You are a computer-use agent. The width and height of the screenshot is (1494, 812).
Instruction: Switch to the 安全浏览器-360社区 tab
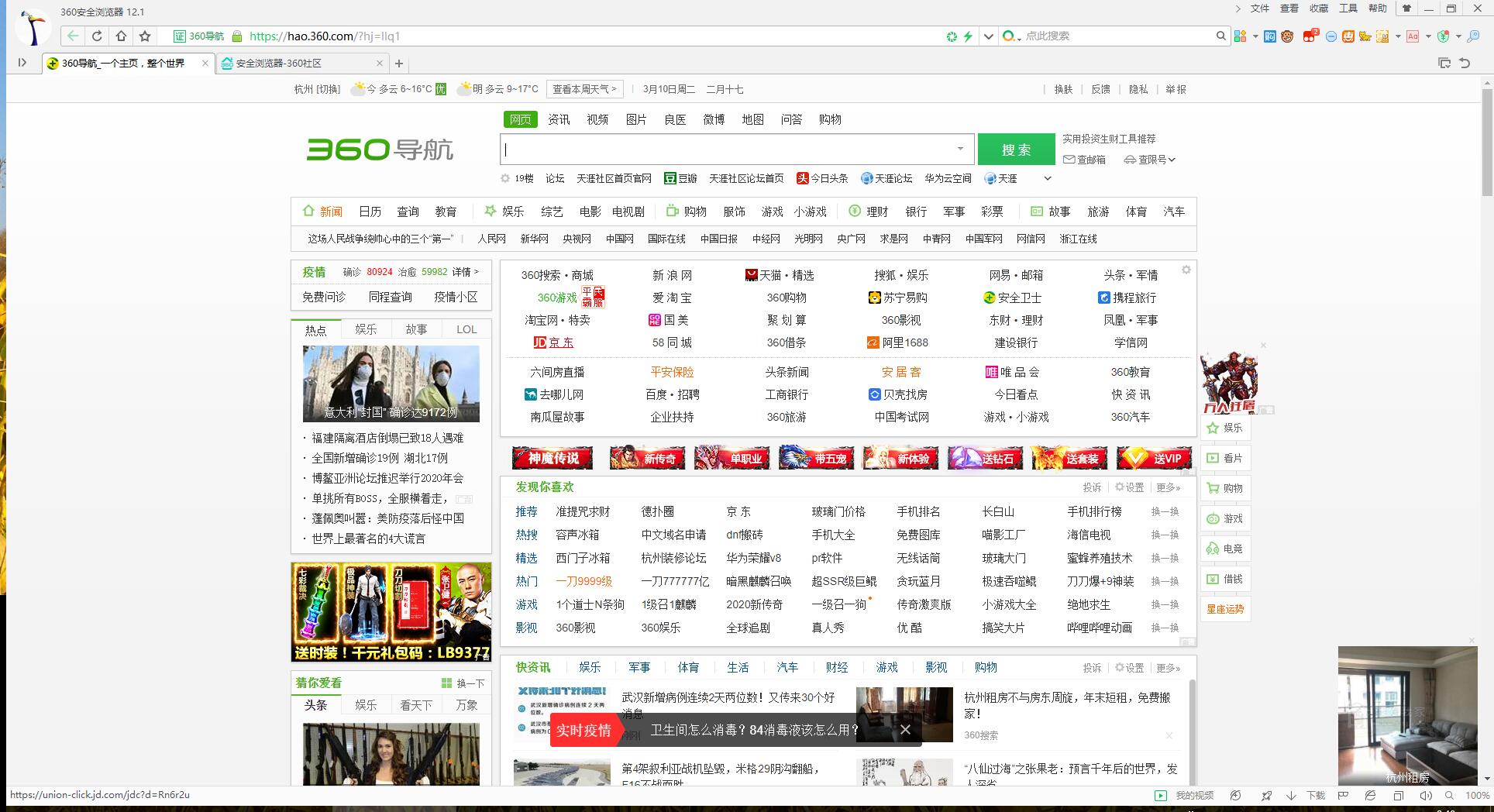(x=291, y=63)
